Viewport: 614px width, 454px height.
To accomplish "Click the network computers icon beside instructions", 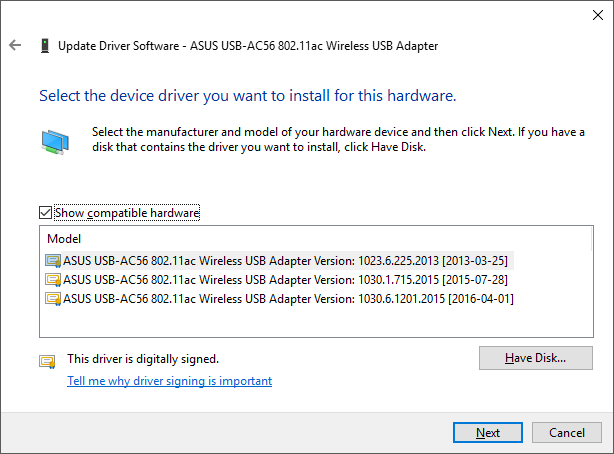I will (x=55, y=142).
